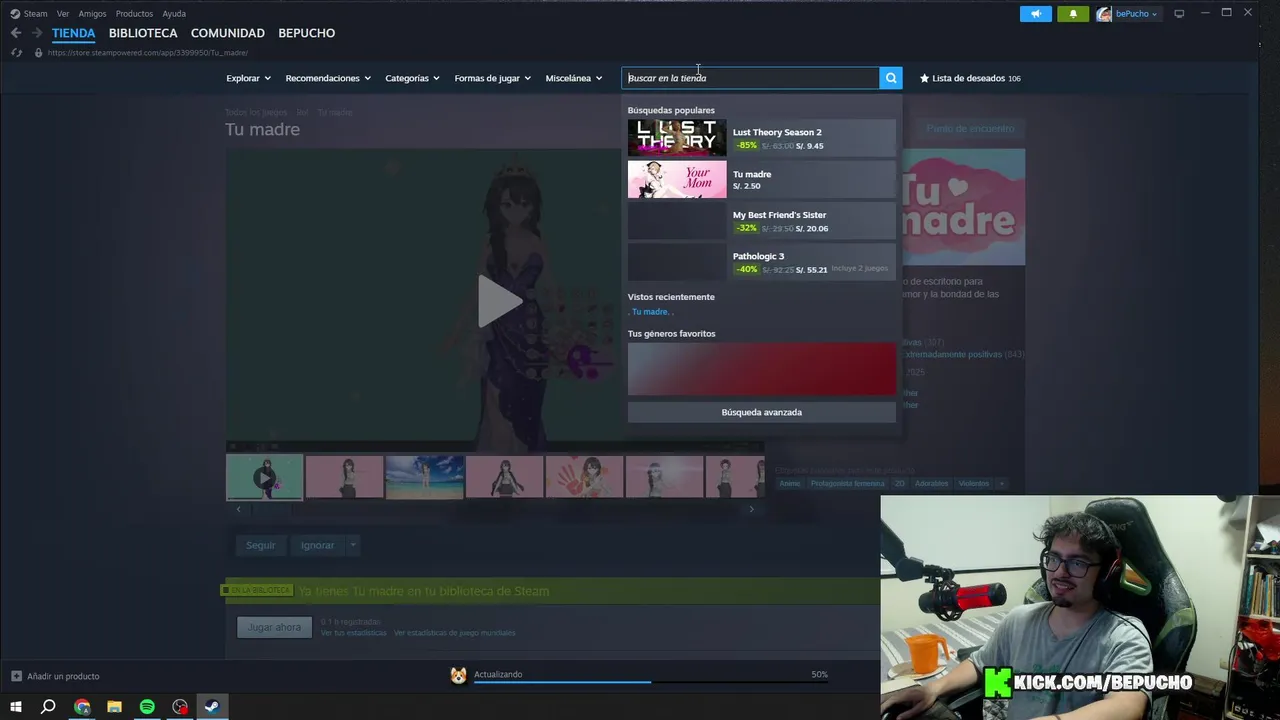Click the store URL address text
Viewport: 1280px width, 720px height.
tap(148, 52)
